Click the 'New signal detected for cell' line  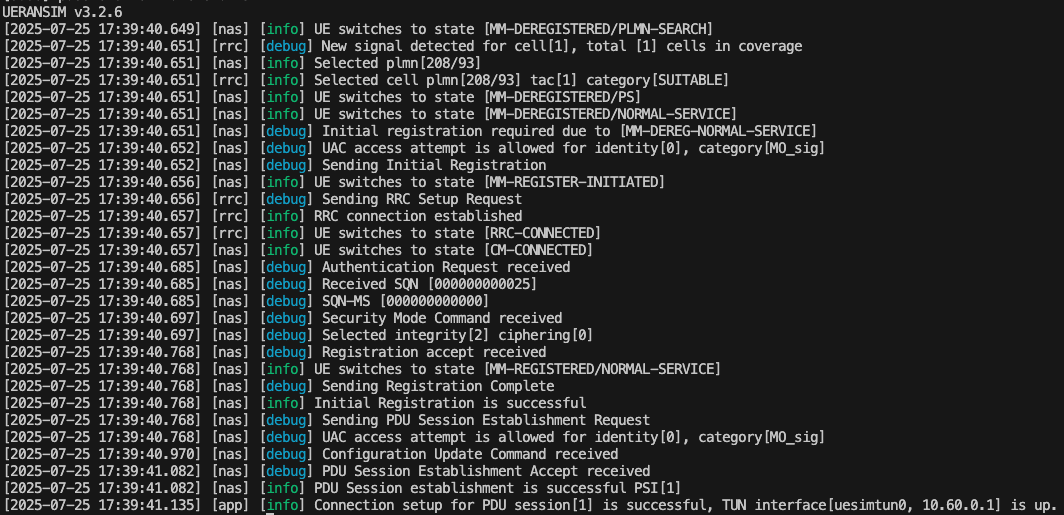(x=561, y=45)
